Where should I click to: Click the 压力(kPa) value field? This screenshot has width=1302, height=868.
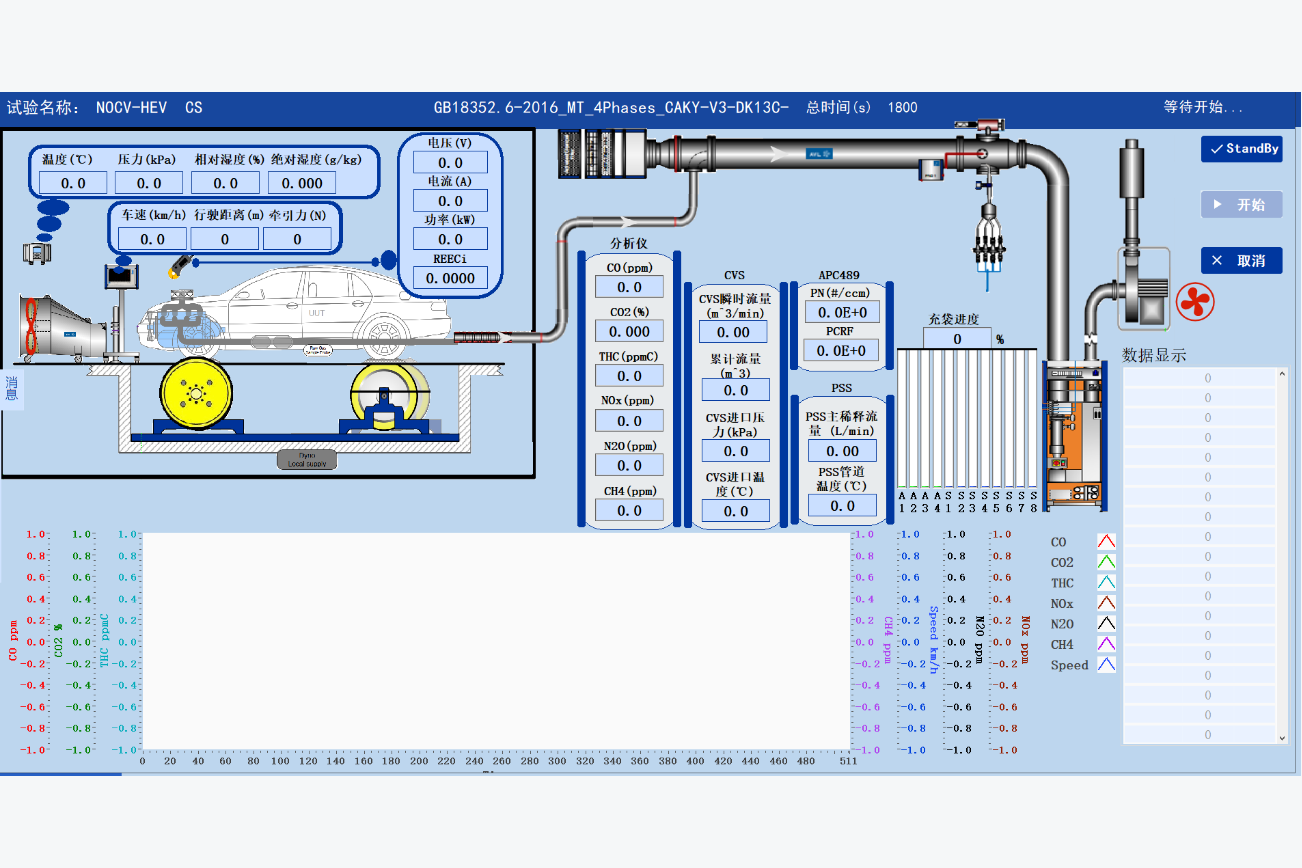(149, 183)
